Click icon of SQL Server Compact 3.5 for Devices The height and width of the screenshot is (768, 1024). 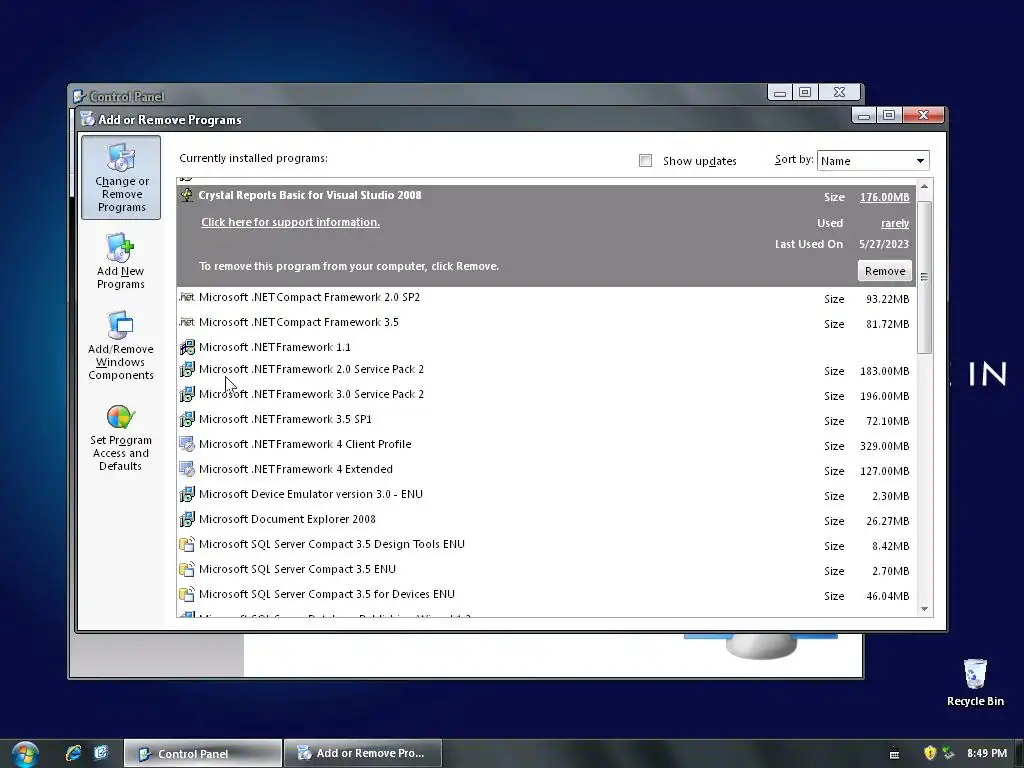[187, 594]
